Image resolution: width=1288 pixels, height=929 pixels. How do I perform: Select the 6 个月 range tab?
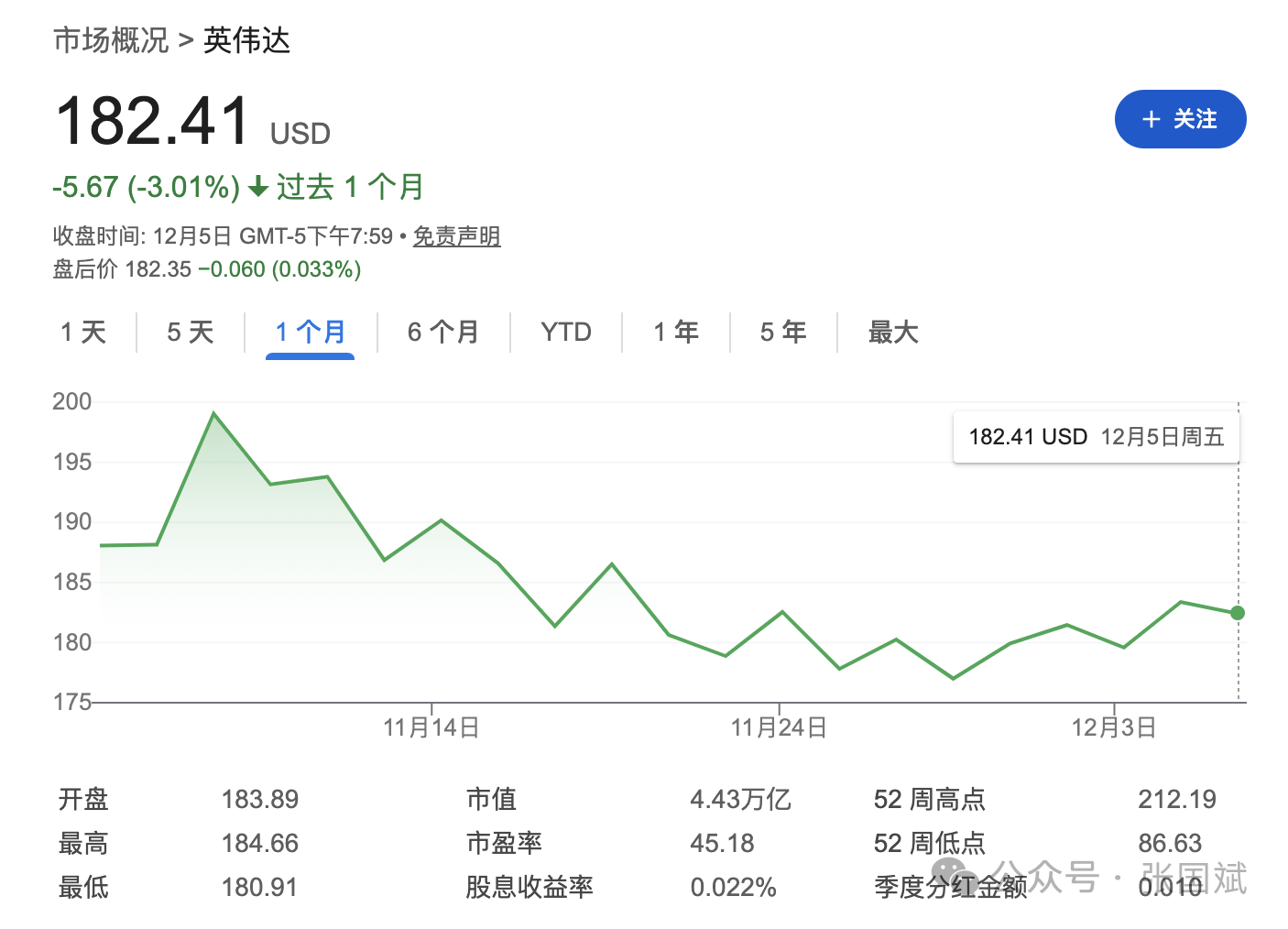point(443,332)
